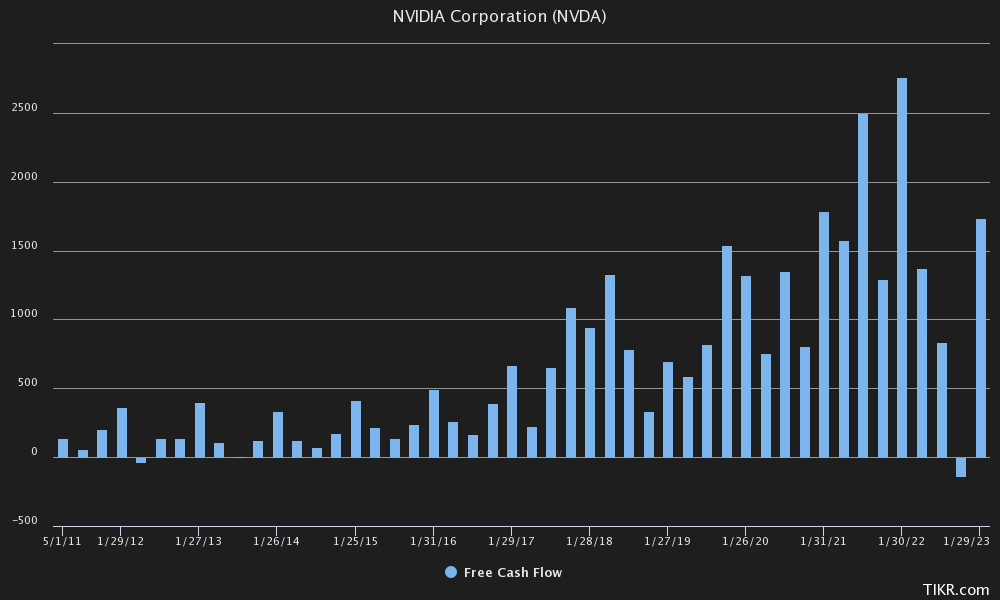Image resolution: width=1000 pixels, height=600 pixels.
Task: Select the bar at 1/31/21
Action: (x=824, y=335)
